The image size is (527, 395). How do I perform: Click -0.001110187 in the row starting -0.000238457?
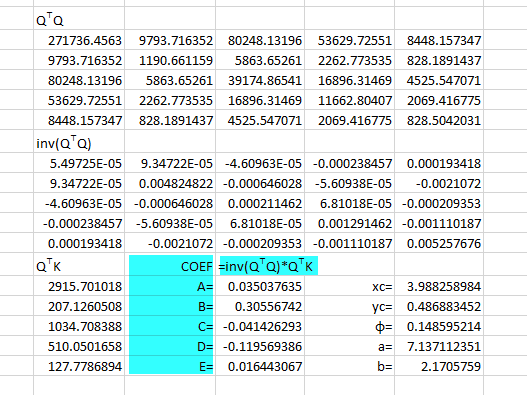click(439, 224)
